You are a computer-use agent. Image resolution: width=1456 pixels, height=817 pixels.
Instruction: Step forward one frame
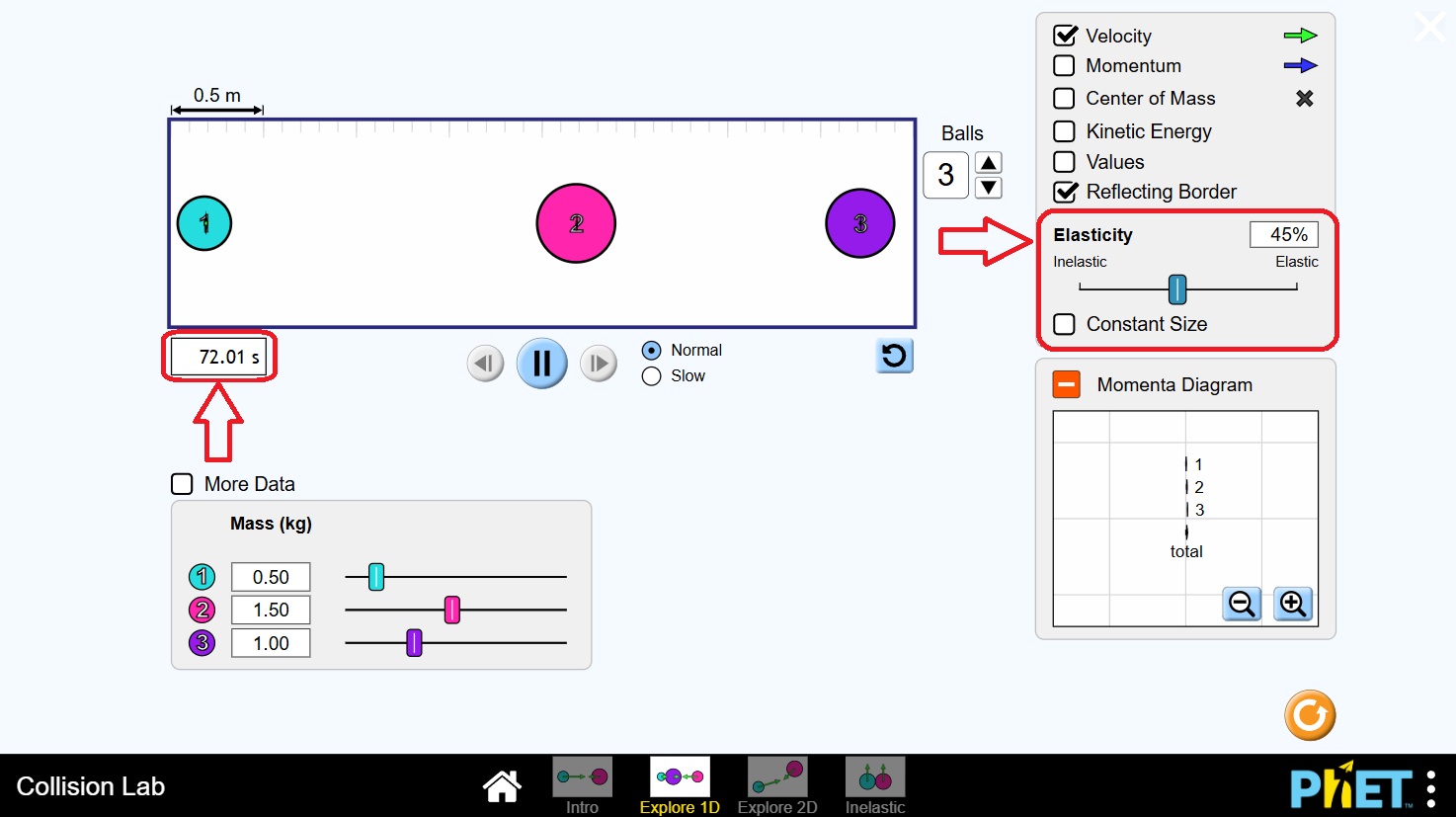point(599,364)
